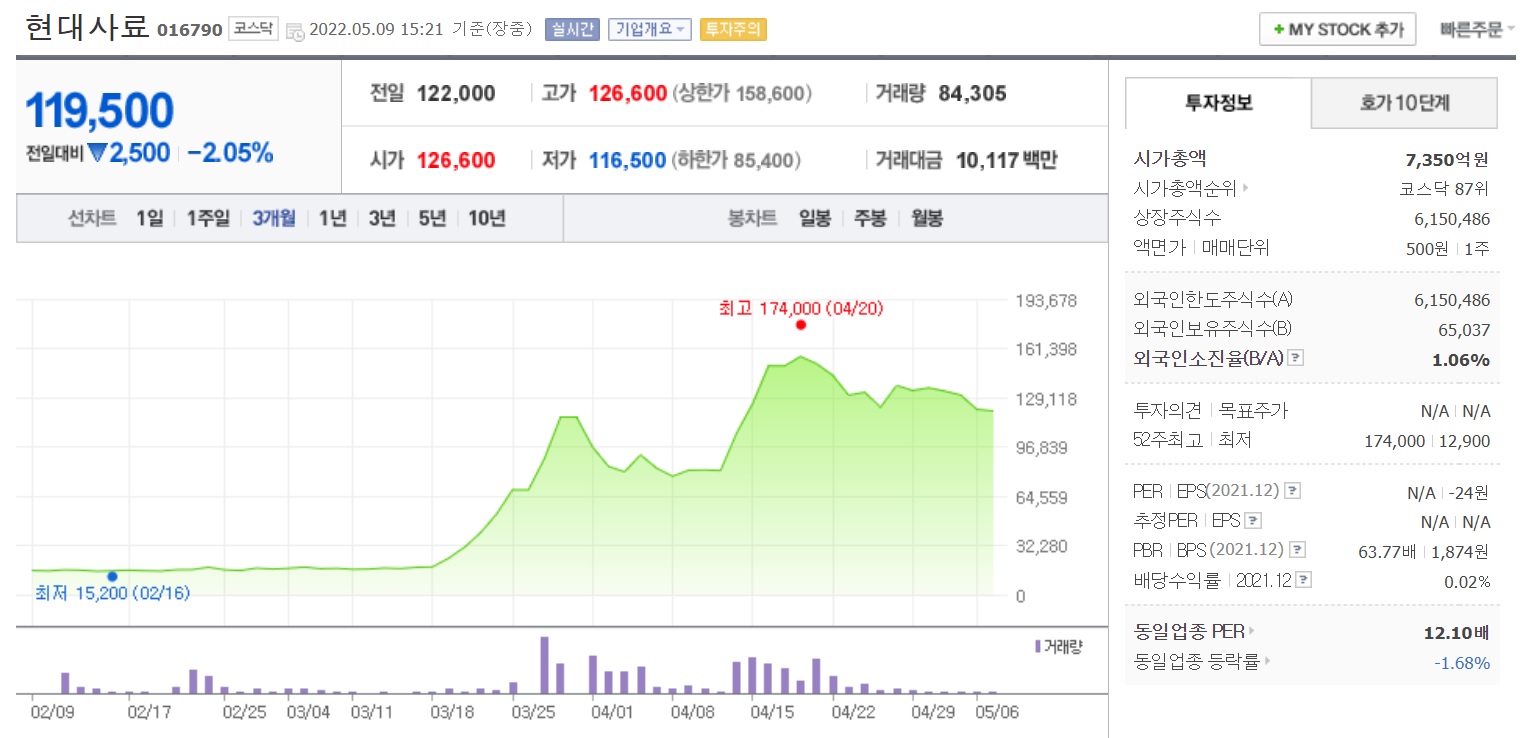Switch chart to 주봉 weekly candles

pyautogui.click(x=869, y=218)
